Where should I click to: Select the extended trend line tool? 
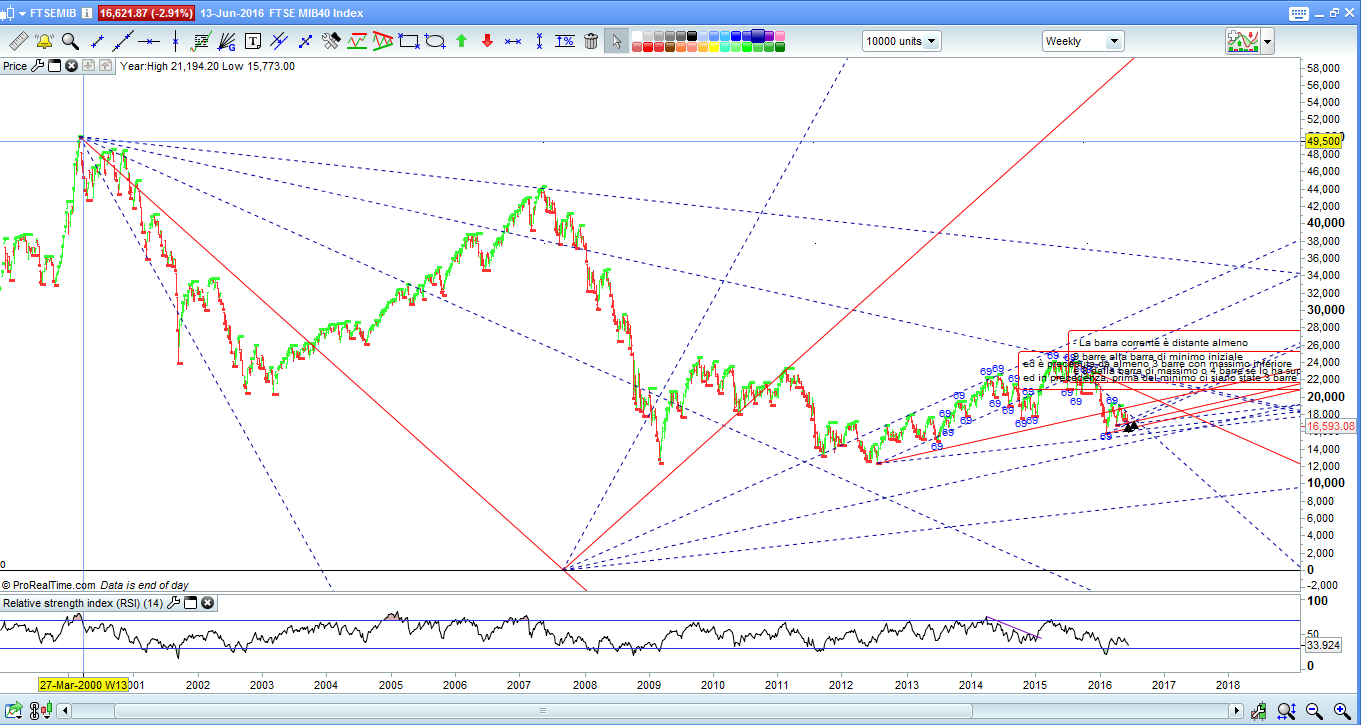click(x=123, y=41)
